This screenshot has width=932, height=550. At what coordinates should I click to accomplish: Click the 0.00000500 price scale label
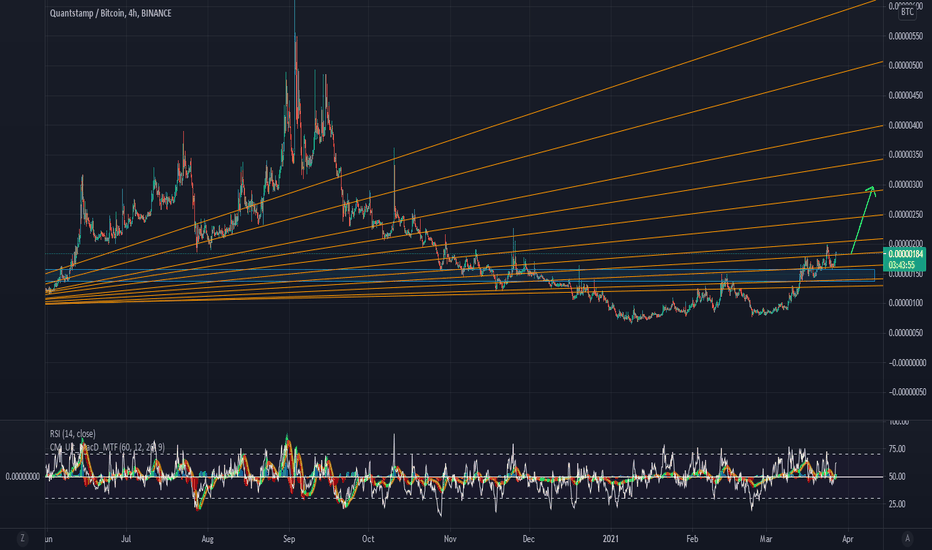coord(906,65)
